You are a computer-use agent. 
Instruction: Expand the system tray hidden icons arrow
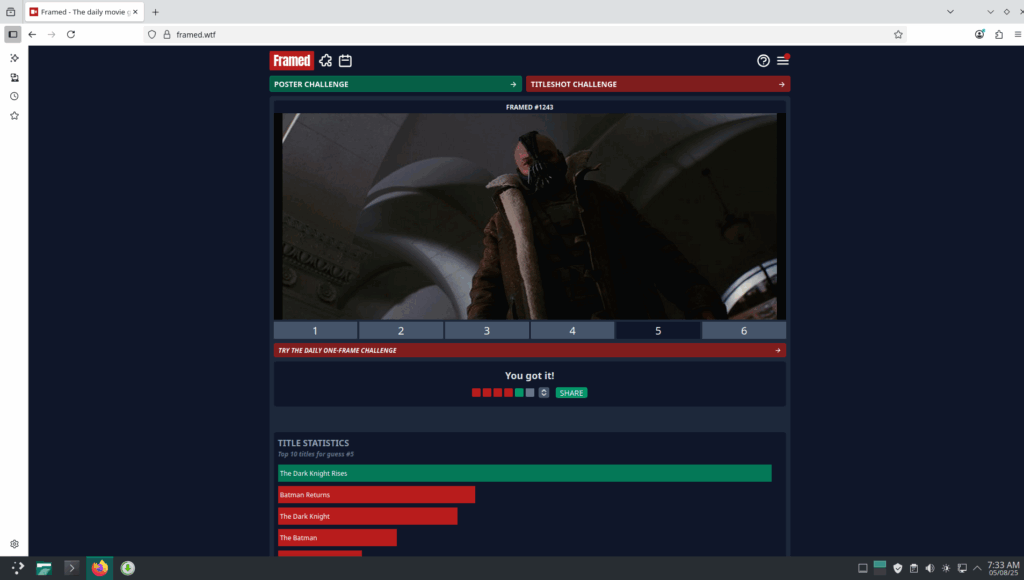(977, 568)
